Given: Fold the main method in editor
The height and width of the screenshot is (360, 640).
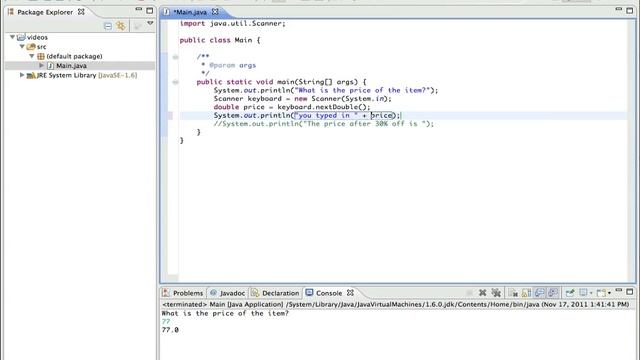Looking at the screenshot, I should coord(176,82).
